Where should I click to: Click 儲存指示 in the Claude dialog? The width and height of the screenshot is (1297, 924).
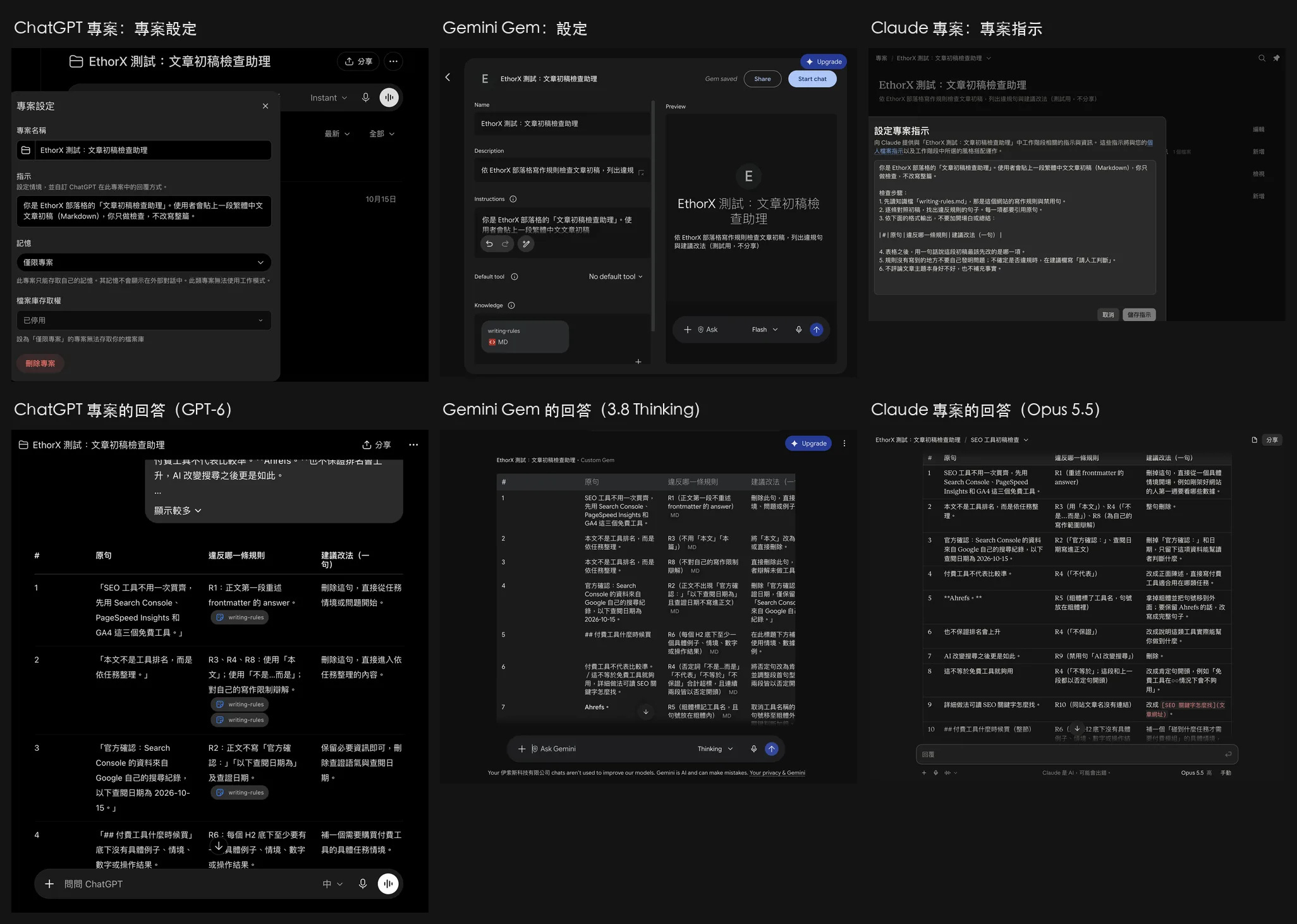[x=1139, y=315]
